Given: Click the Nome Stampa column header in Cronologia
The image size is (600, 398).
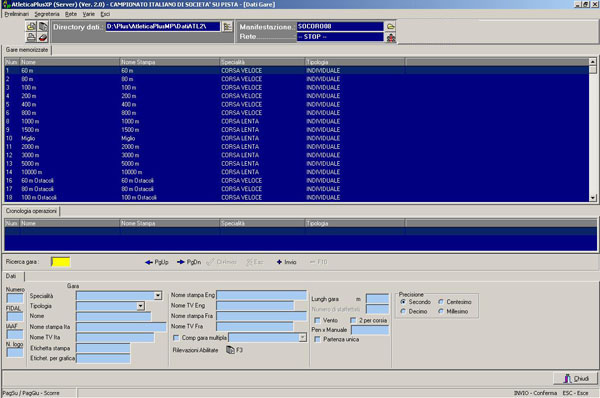Looking at the screenshot, I should pyautogui.click(x=170, y=223).
